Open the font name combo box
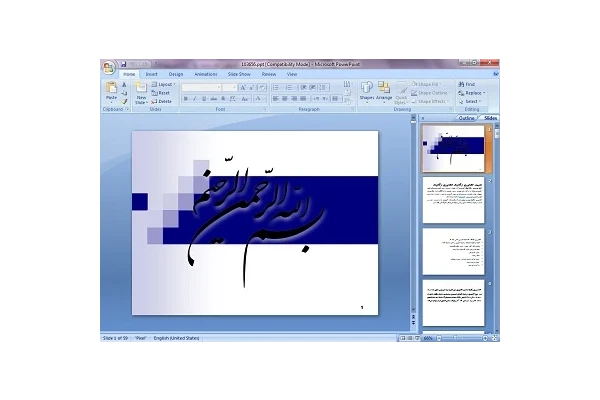Image resolution: width=600 pixels, height=400 pixels. click(x=201, y=88)
